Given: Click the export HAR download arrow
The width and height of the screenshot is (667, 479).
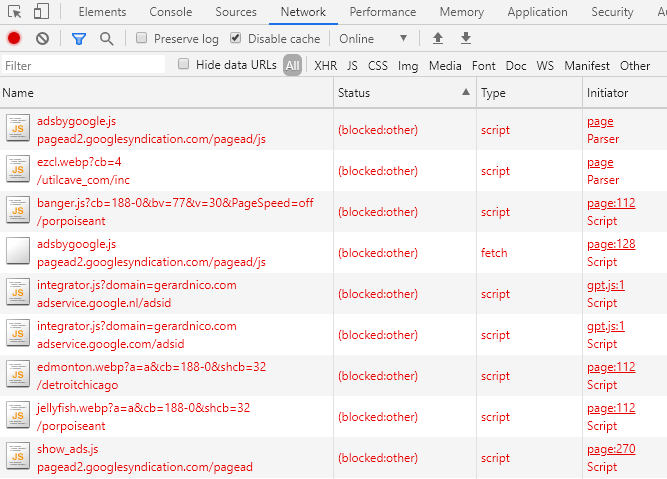Looking at the screenshot, I should pos(465,38).
